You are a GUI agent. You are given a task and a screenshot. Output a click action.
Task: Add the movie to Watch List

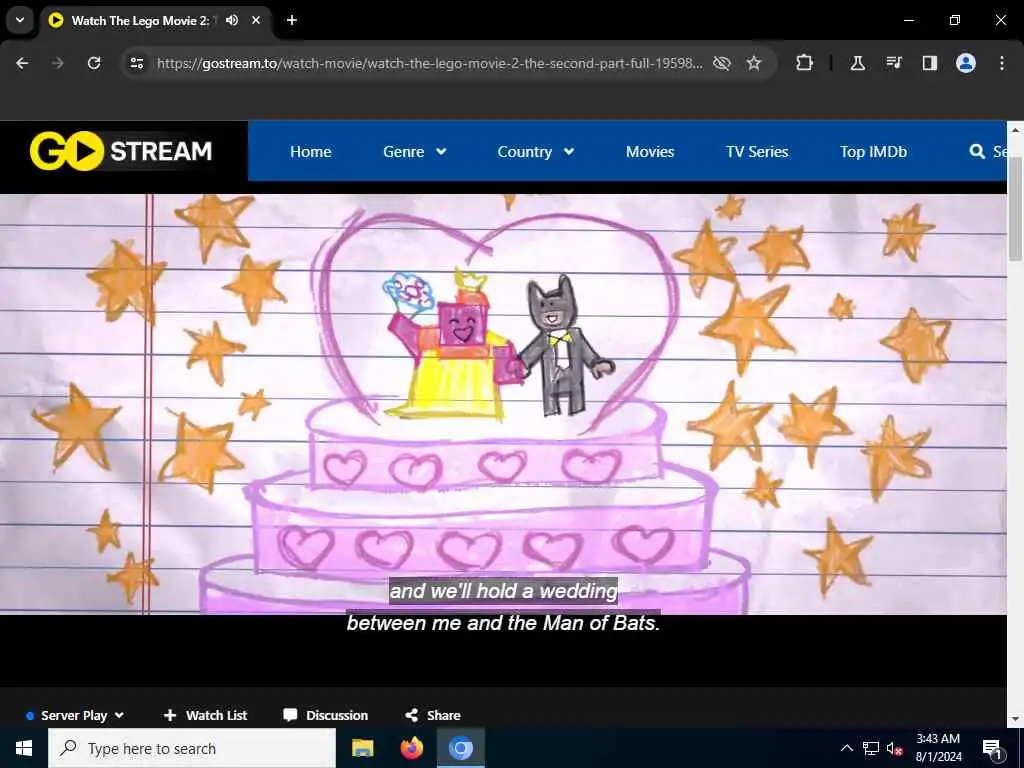click(x=205, y=715)
